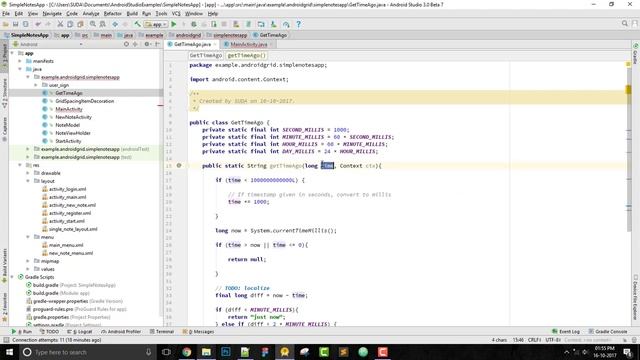Viewport: 640px width, 360px height.
Task: Open Google Chrome from the taskbar
Action: (187, 352)
